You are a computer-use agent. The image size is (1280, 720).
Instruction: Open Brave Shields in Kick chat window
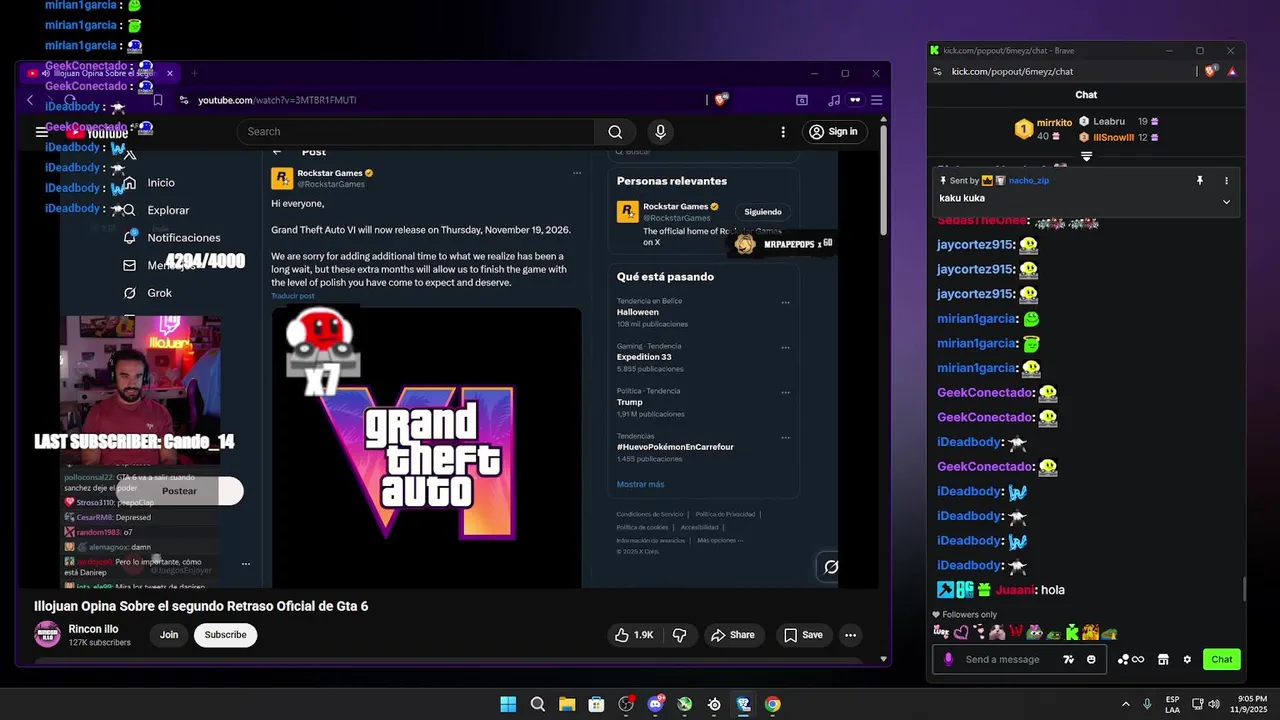click(1212, 71)
